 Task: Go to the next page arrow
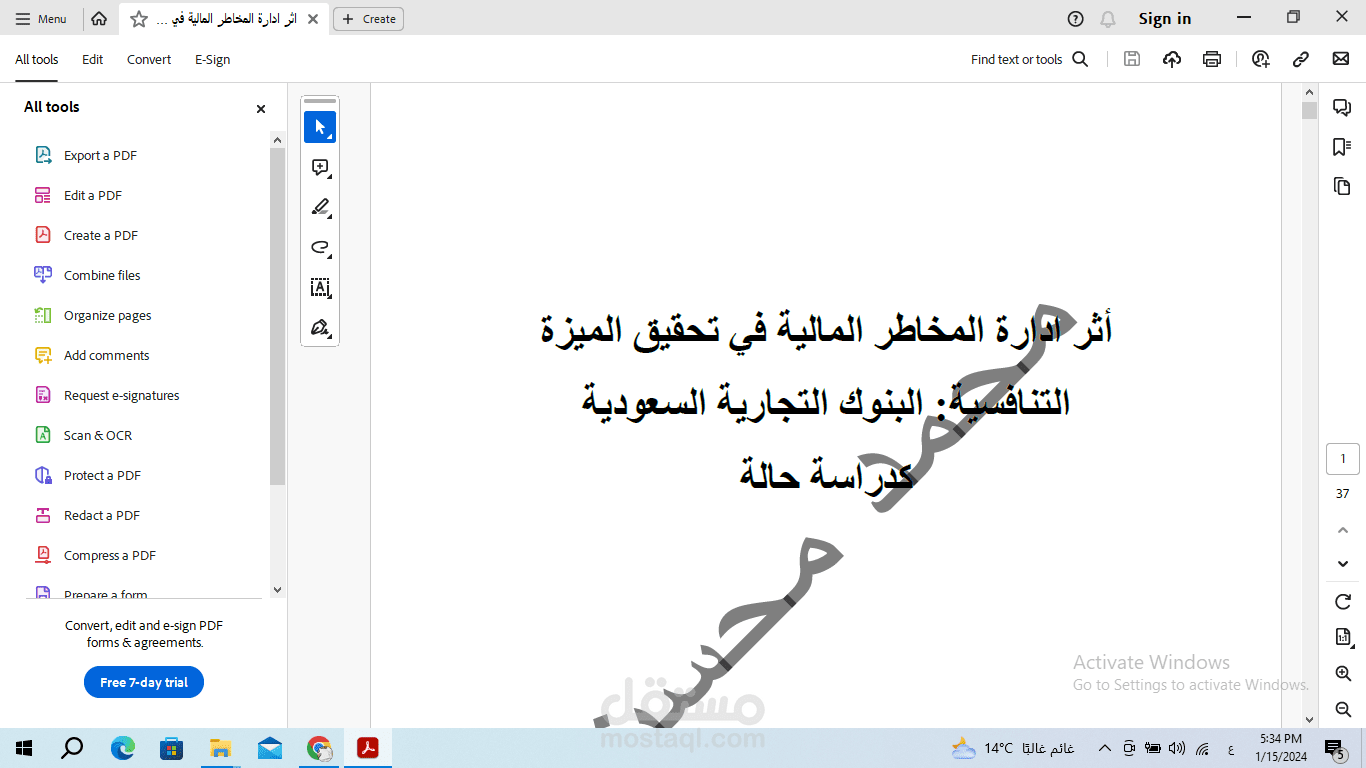(x=1343, y=564)
